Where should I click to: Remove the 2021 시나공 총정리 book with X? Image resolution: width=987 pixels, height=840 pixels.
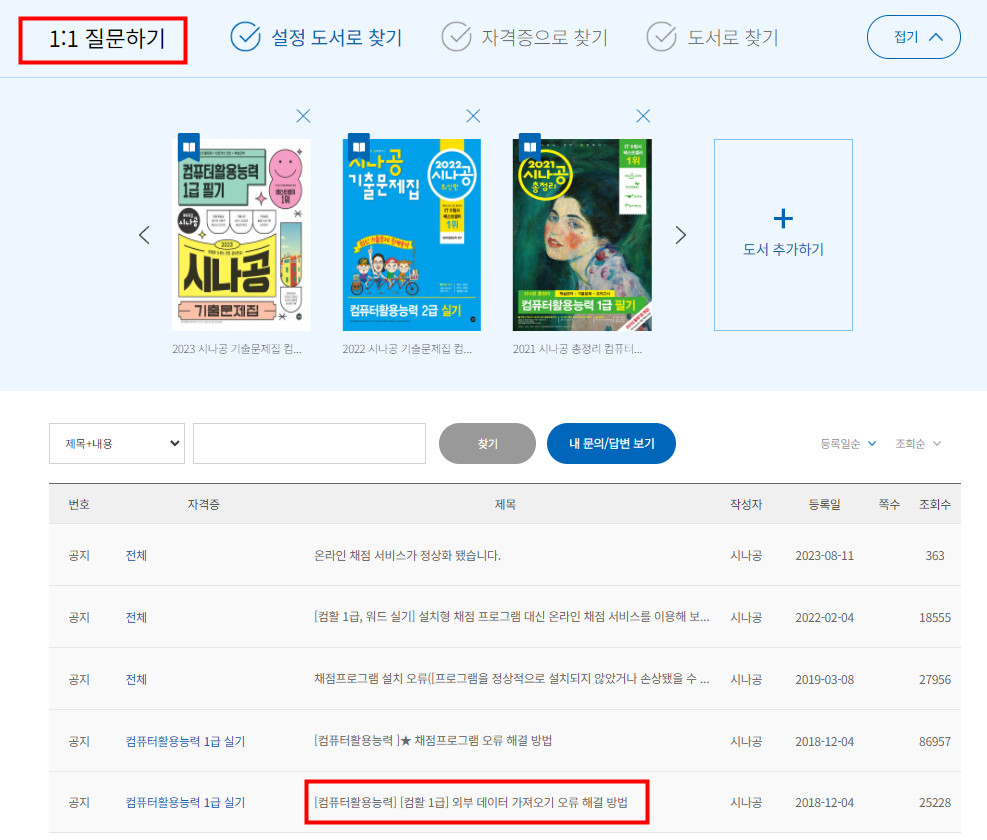click(x=643, y=116)
